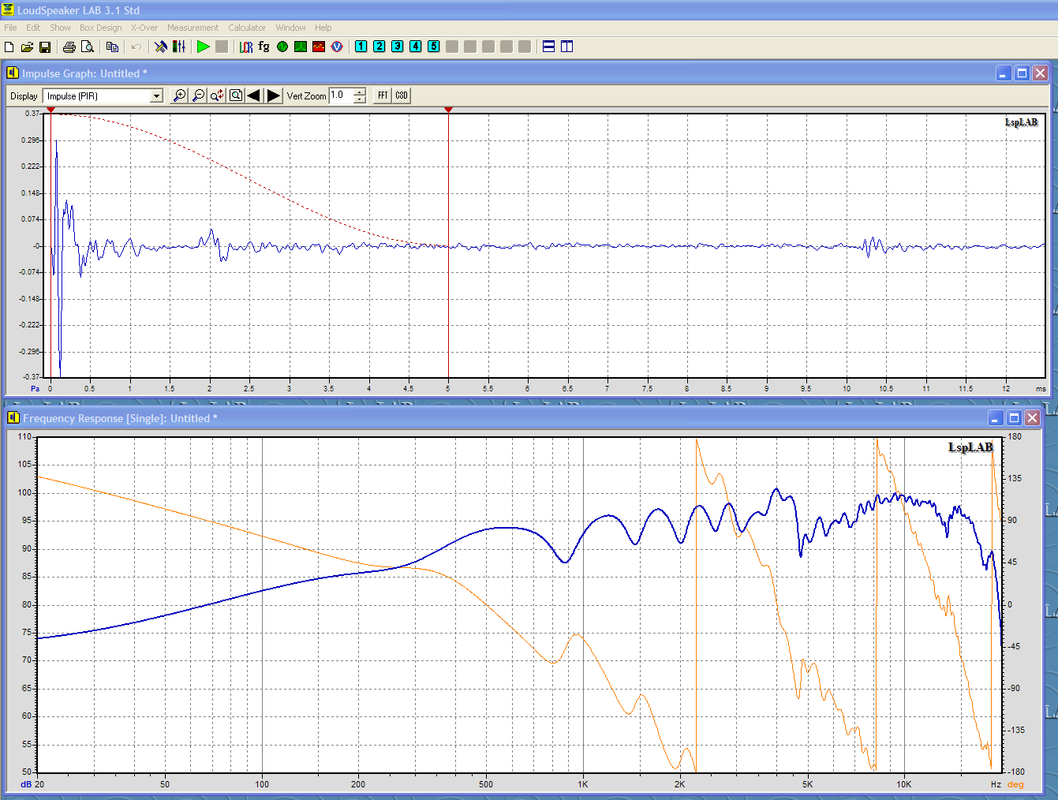Start measurement with the green play button

203,47
